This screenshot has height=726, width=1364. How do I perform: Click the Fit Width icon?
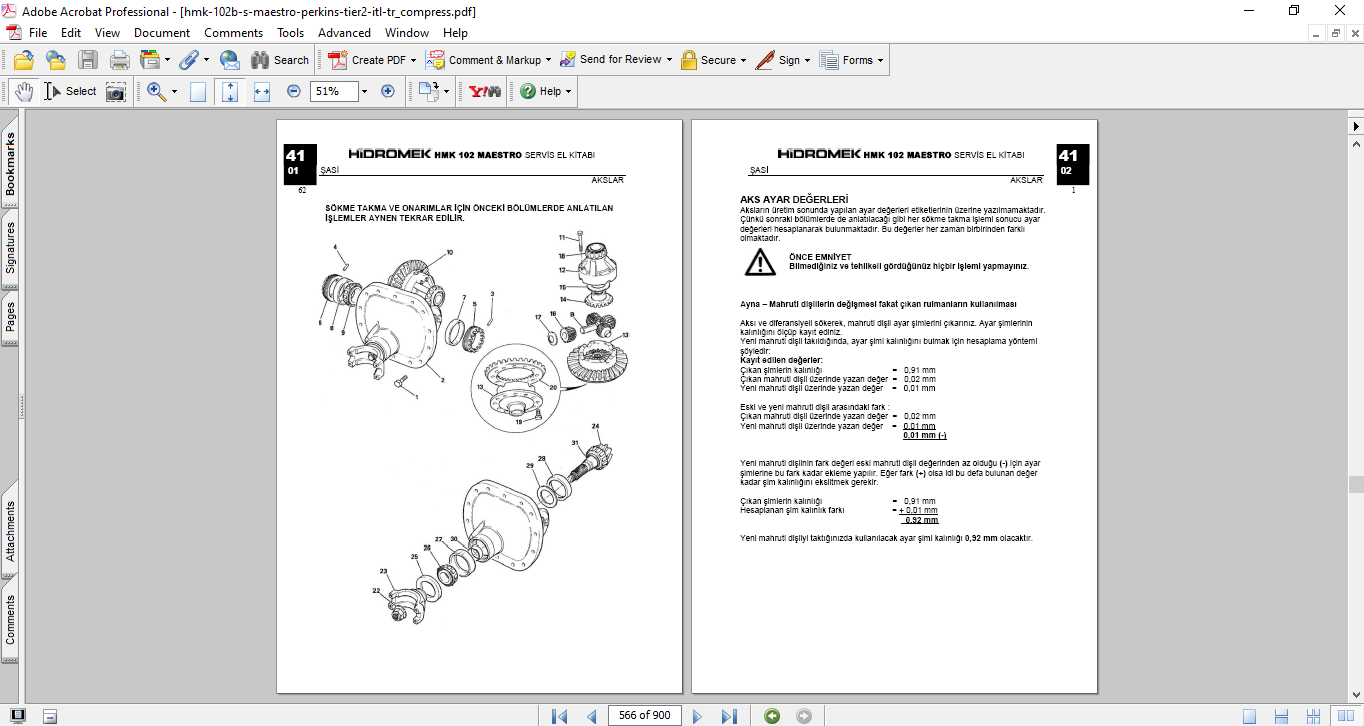pyautogui.click(x=262, y=91)
